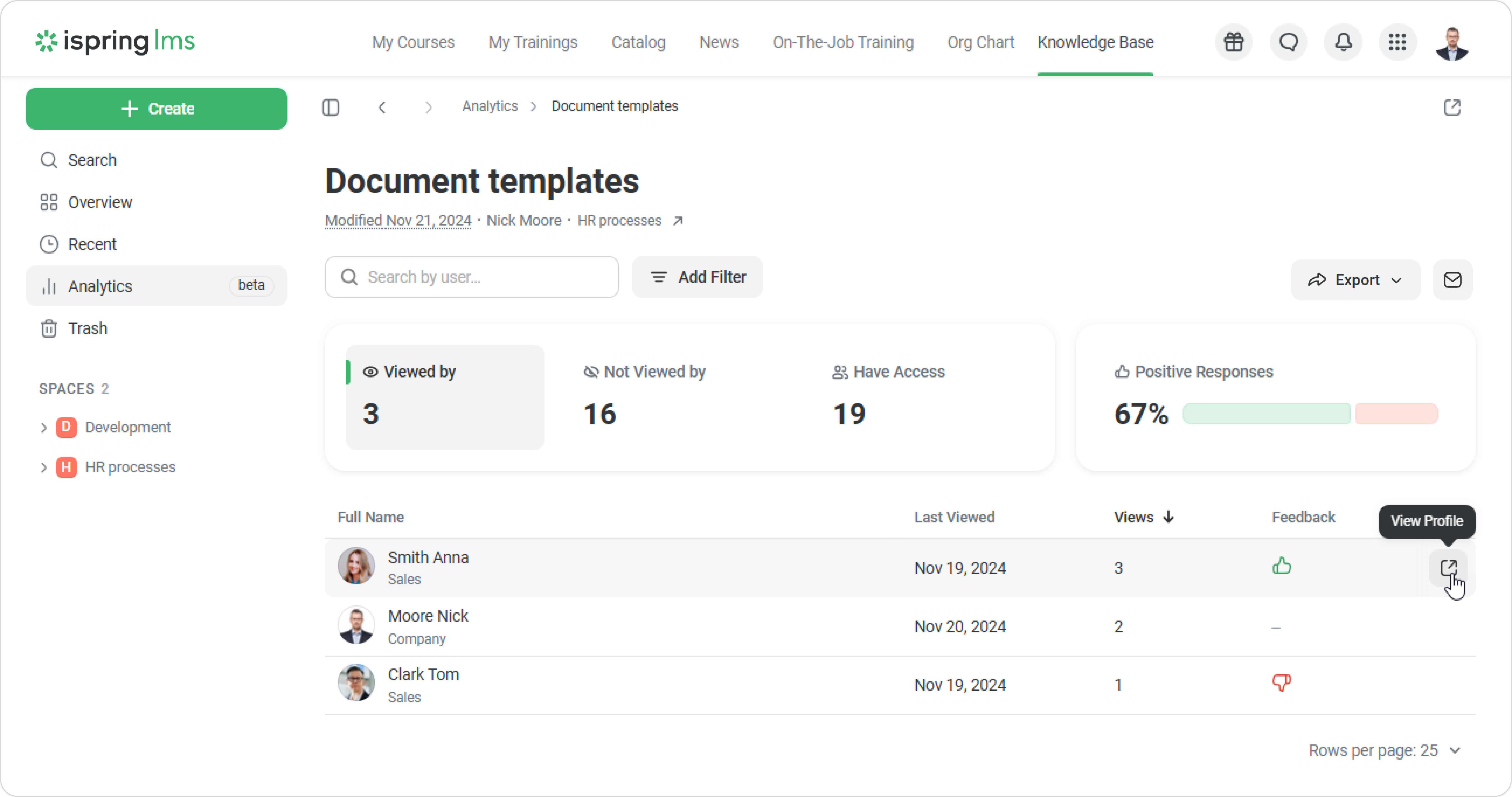This screenshot has width=1512, height=797.
Task: Open the notifications bell
Action: coord(1343,42)
